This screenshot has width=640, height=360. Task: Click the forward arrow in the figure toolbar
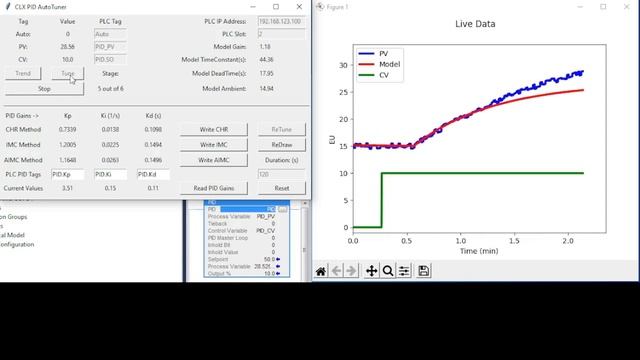tap(351, 271)
